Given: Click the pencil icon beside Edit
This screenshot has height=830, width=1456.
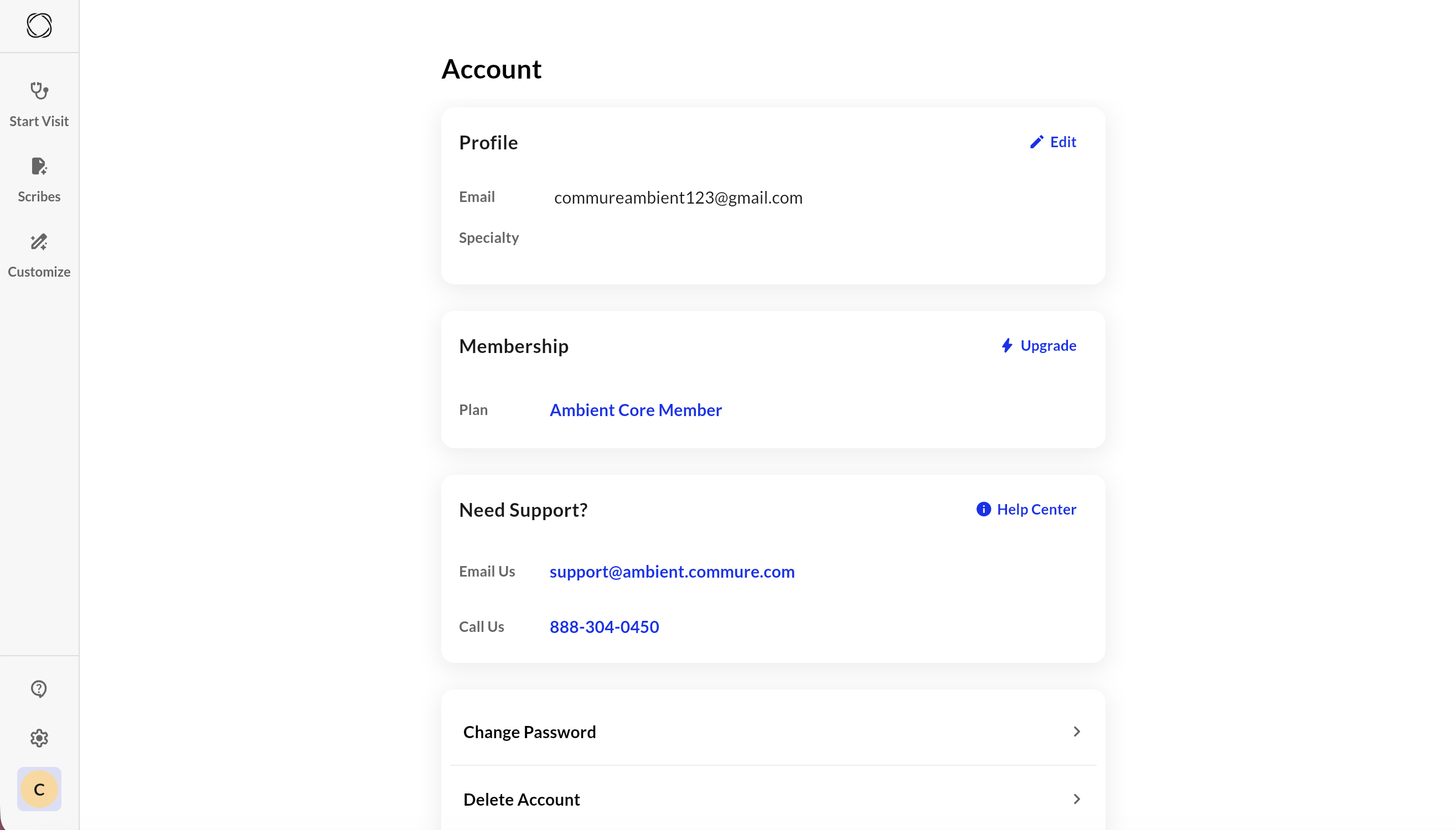Looking at the screenshot, I should [x=1036, y=142].
